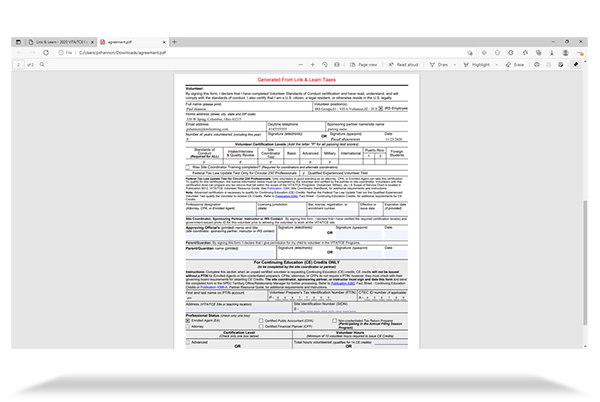Go back with the browser back arrow
This screenshot has width=600, height=402.
(20, 52)
